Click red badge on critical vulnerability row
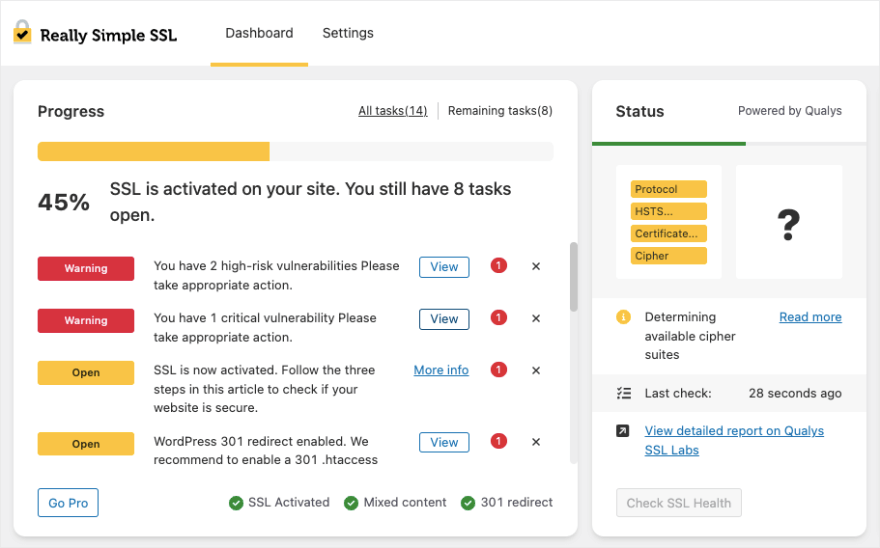Image resolution: width=880 pixels, height=548 pixels. [498, 318]
